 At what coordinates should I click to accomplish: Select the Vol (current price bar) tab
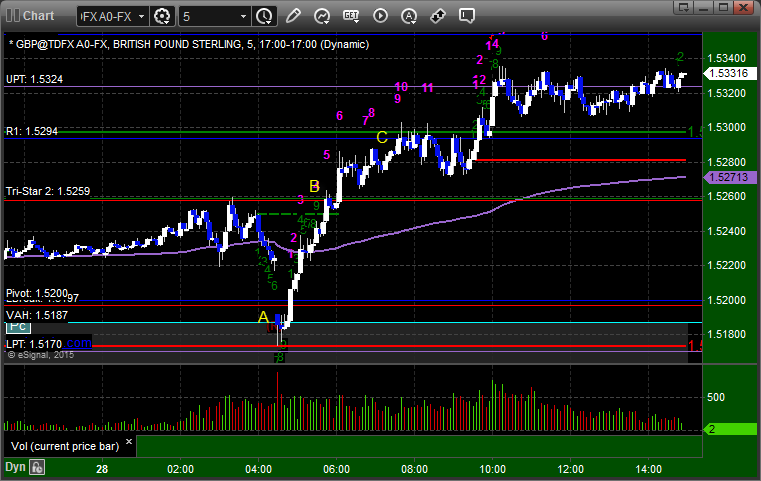coord(65,446)
